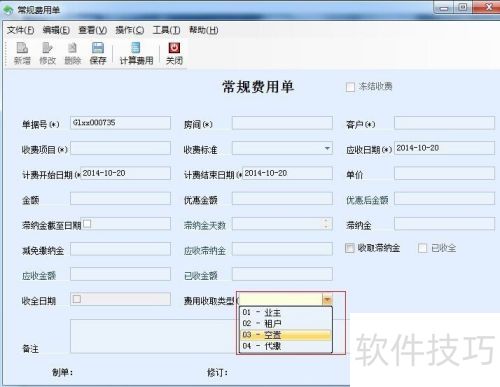
Task: Toggle the 滞纳金截至日期 checkbox
Action: [x=87, y=223]
